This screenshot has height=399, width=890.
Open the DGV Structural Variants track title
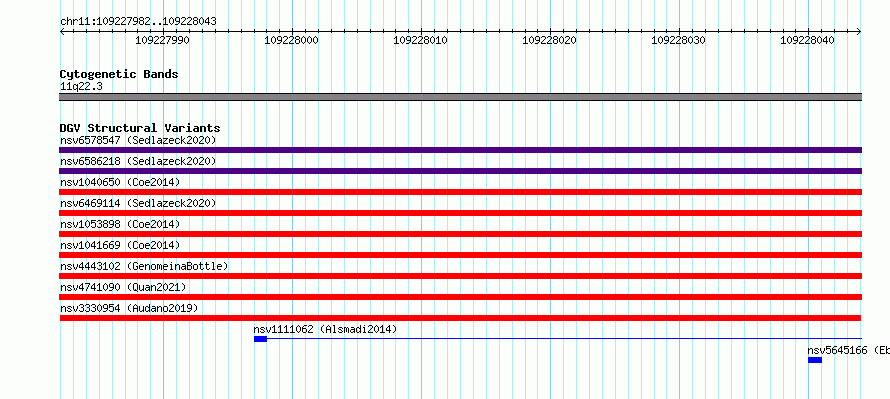click(x=140, y=128)
